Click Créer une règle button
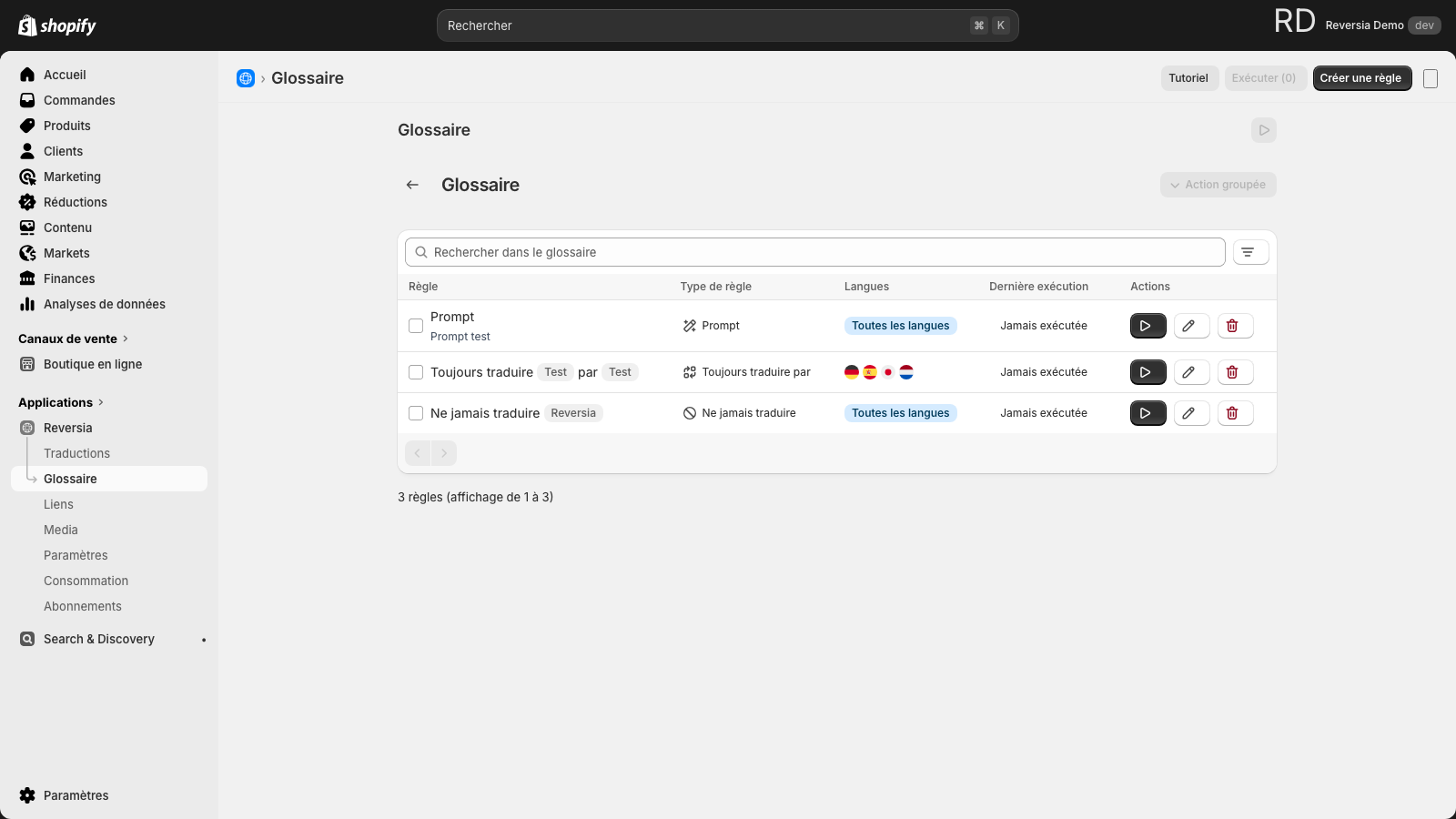The width and height of the screenshot is (1456, 819). 1361,78
